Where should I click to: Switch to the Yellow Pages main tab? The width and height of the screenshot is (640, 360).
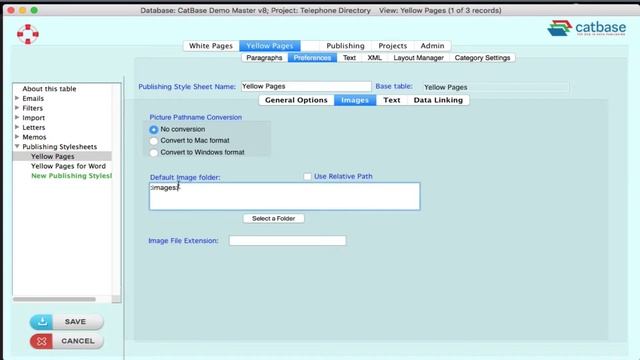270,46
